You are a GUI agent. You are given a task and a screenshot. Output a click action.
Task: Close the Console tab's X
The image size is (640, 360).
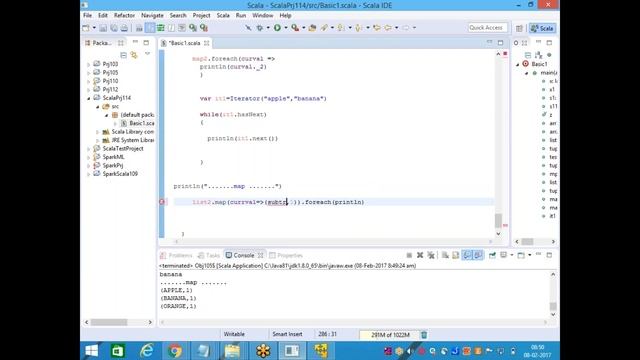pos(260,256)
